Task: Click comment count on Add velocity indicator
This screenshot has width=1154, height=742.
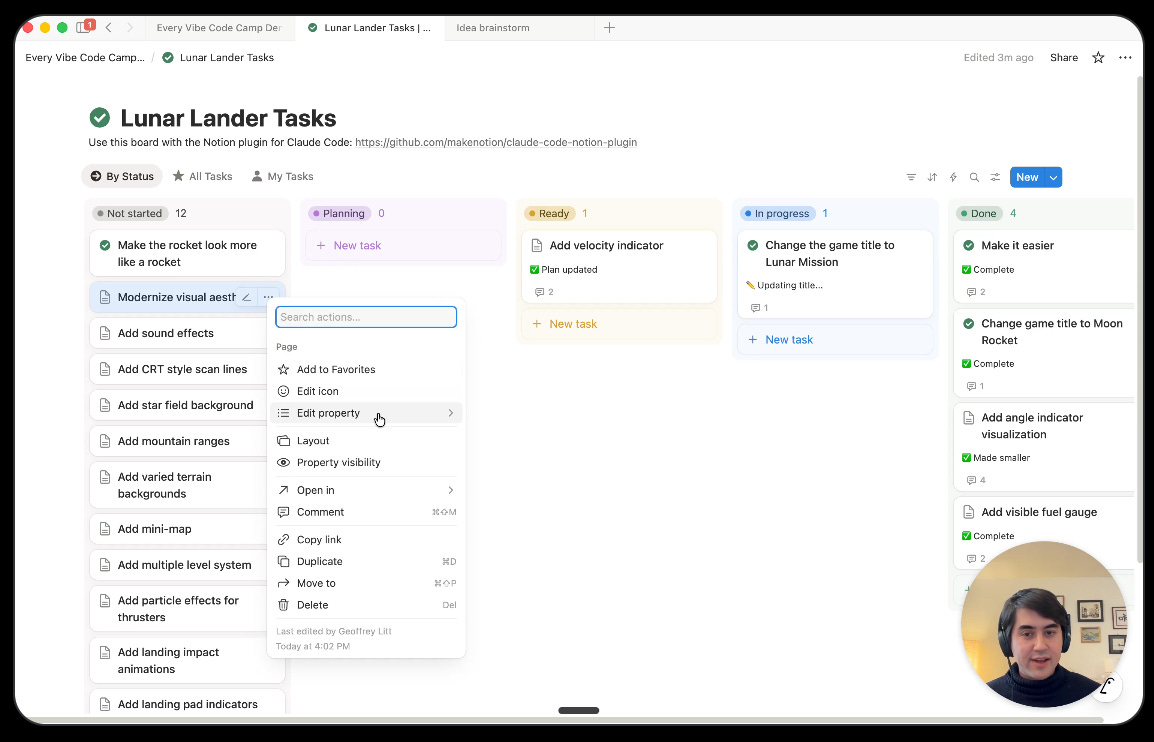Action: point(545,292)
